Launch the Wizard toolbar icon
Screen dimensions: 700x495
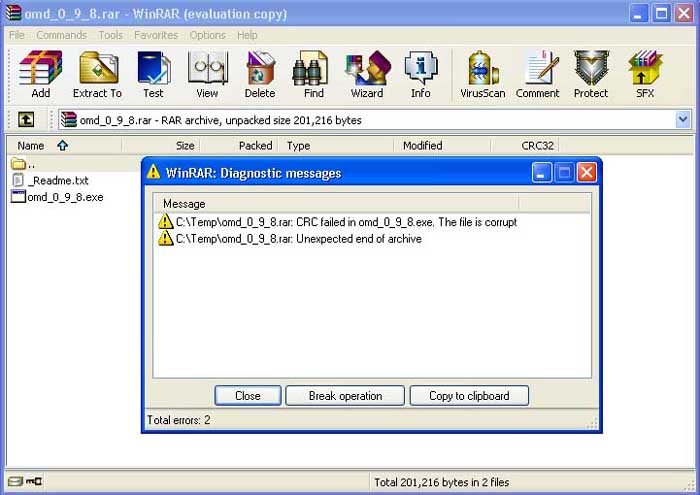(x=368, y=68)
